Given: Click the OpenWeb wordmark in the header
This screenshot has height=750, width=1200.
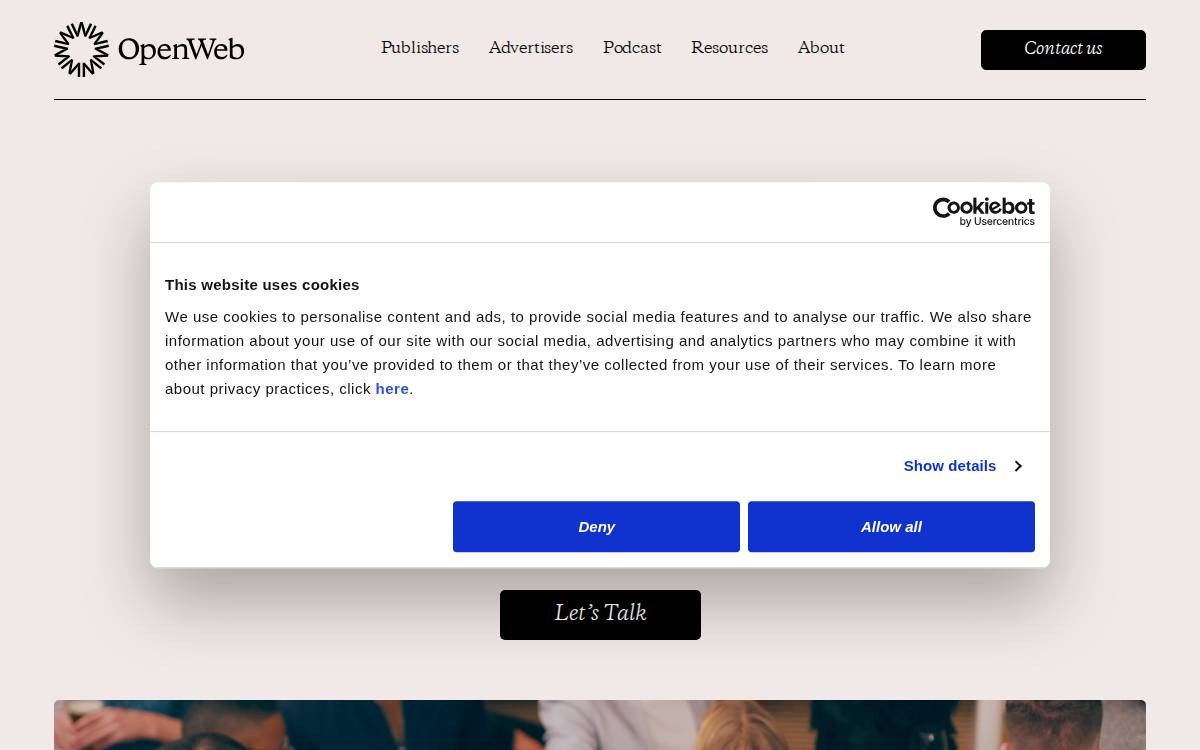Looking at the screenshot, I should point(181,49).
